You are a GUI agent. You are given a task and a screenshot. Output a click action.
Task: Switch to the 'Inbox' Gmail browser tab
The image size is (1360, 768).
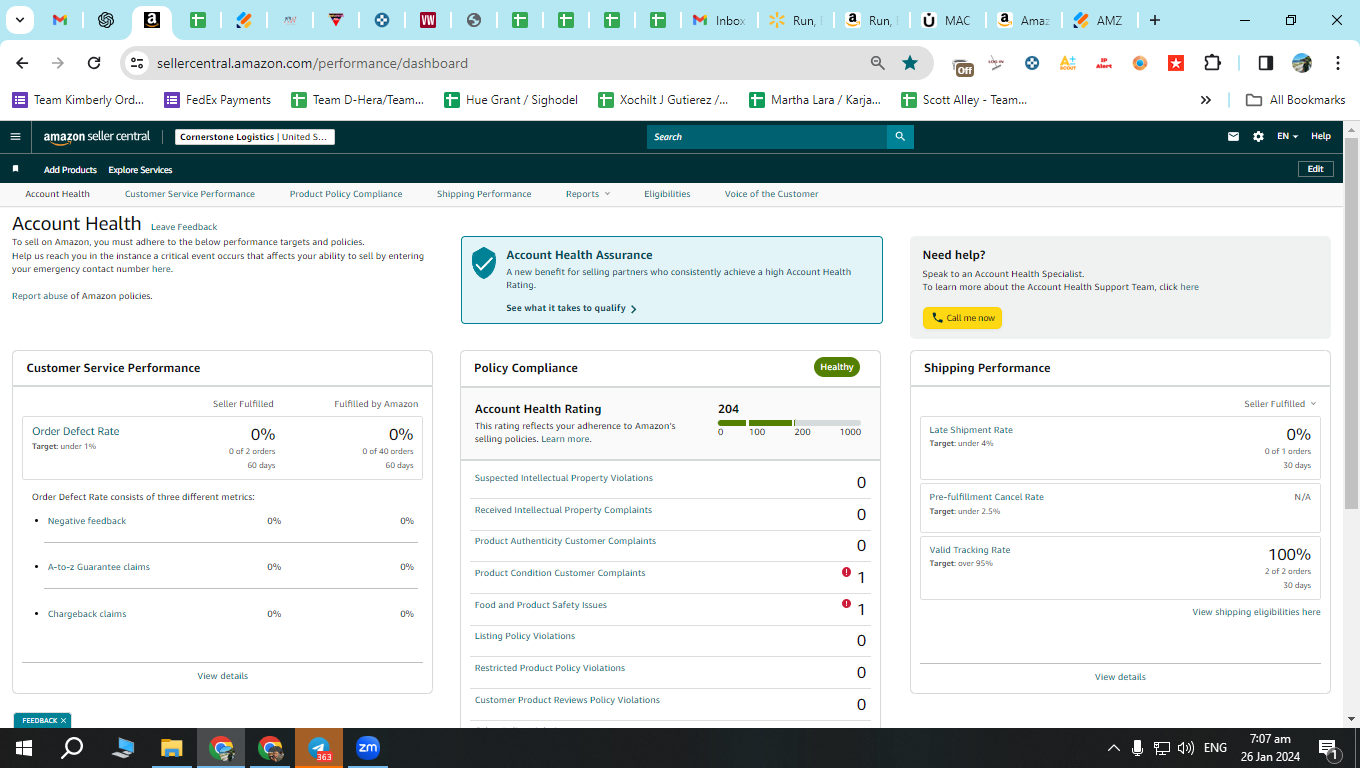click(720, 20)
